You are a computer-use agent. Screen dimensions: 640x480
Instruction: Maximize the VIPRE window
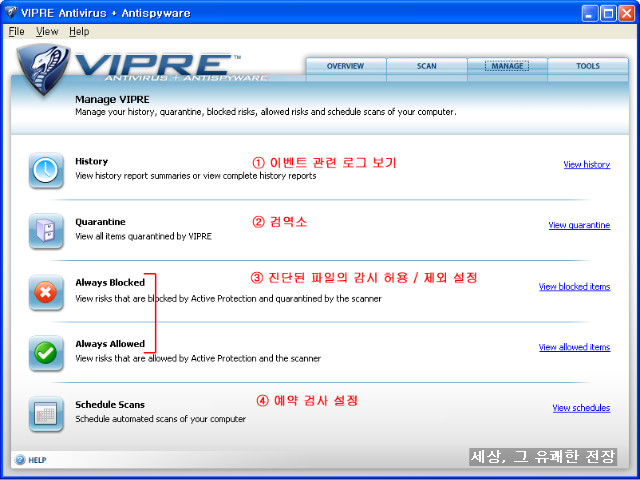pos(608,13)
